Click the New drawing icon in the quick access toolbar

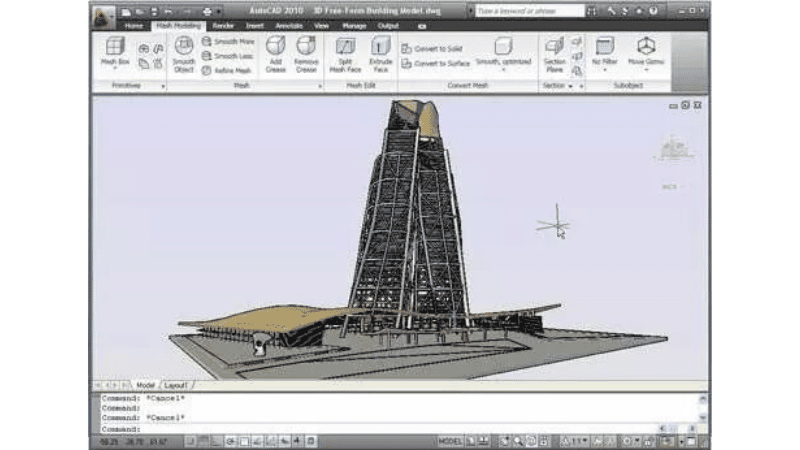click(126, 11)
